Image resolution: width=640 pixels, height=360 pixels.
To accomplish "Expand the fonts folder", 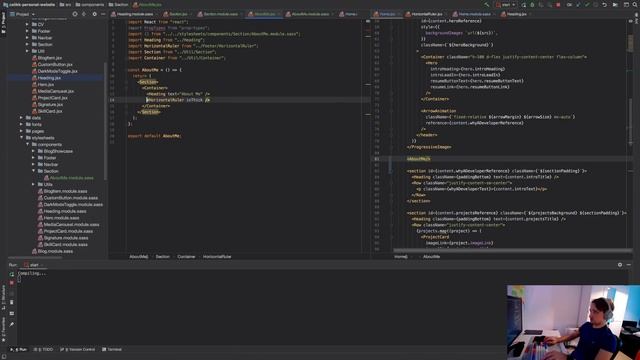I will click(x=21, y=124).
